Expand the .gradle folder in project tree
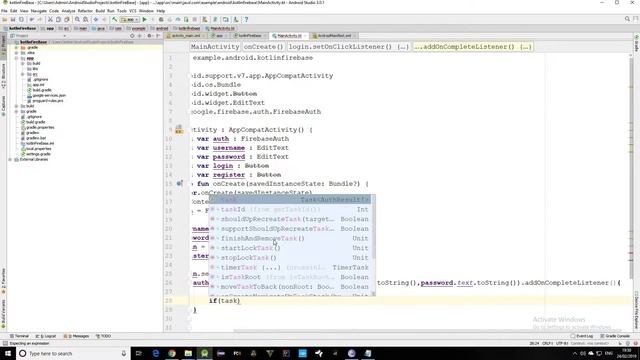This screenshot has width=640, height=360. pos(17,47)
